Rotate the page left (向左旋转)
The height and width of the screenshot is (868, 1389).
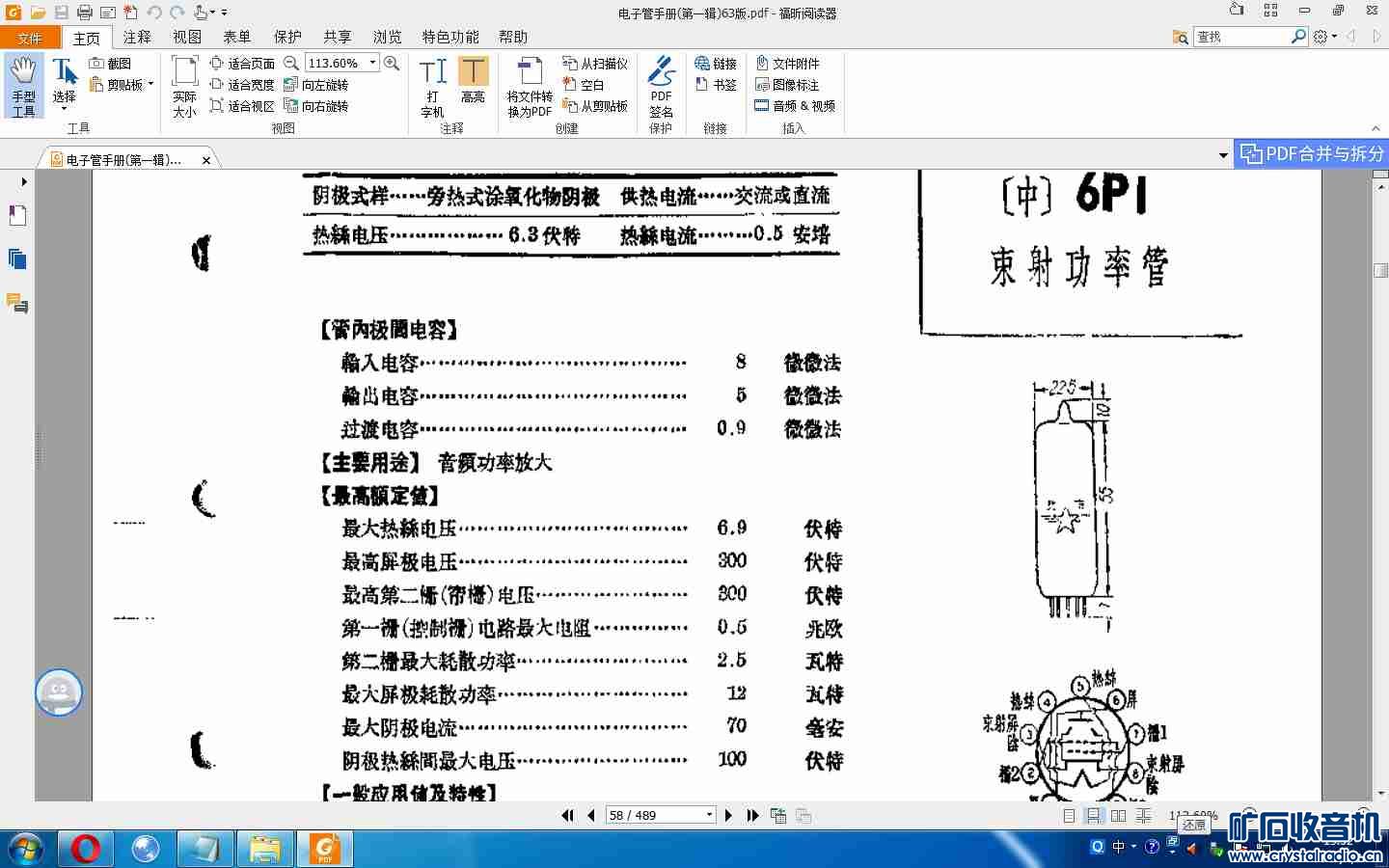[x=316, y=85]
